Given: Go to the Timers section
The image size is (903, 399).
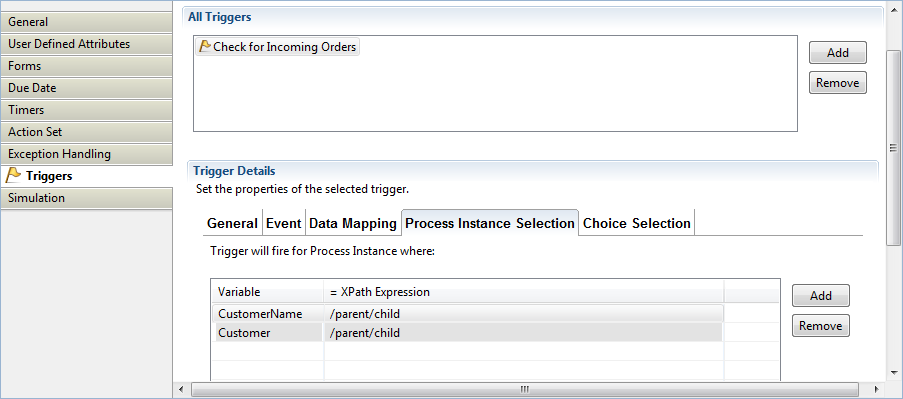Looking at the screenshot, I should pos(86,110).
